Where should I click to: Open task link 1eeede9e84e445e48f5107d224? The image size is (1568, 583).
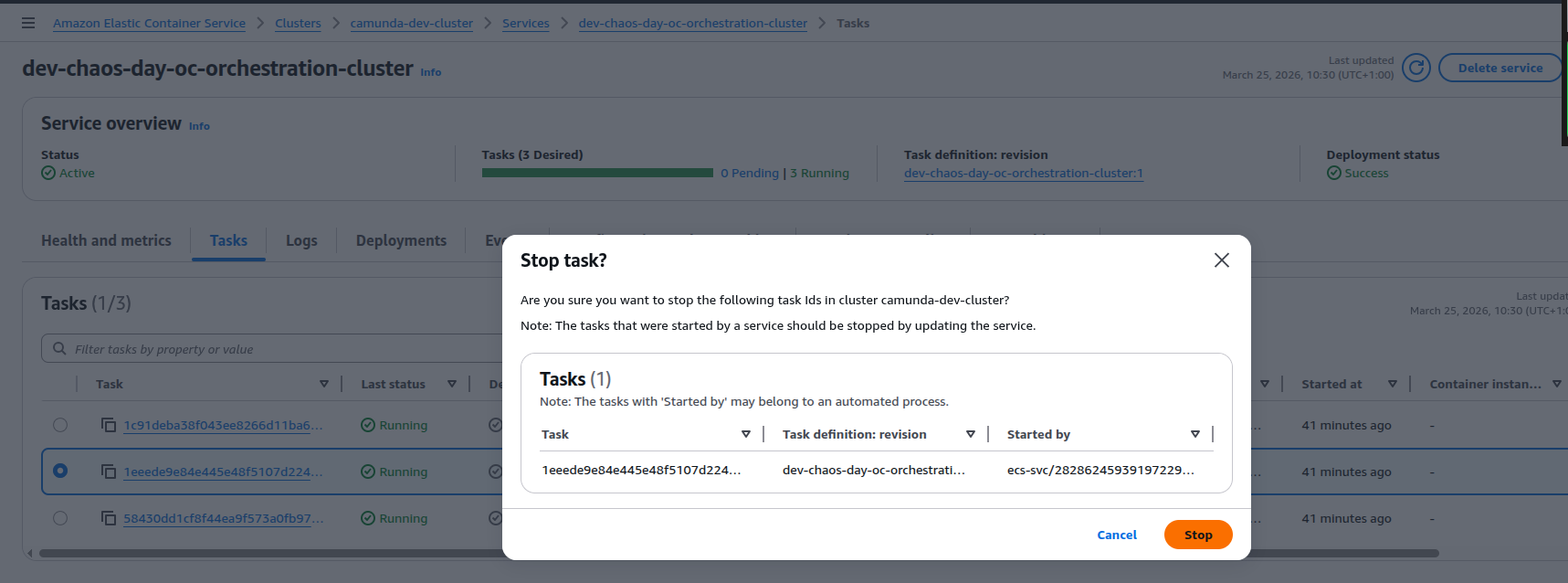[224, 472]
